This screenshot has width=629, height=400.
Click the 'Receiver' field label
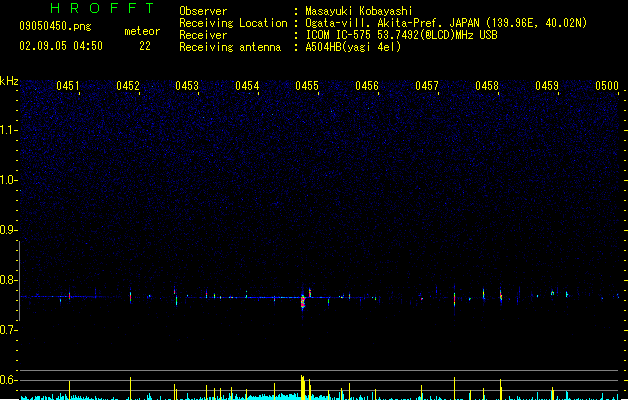point(203,35)
